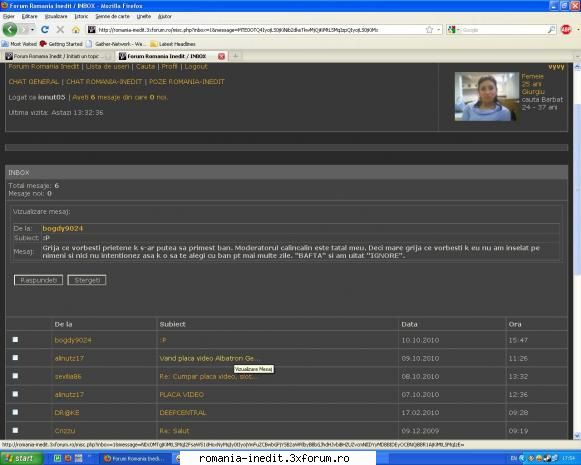
Task: Check the box for the bogdy9024 message
Action: pyautogui.click(x=15, y=339)
